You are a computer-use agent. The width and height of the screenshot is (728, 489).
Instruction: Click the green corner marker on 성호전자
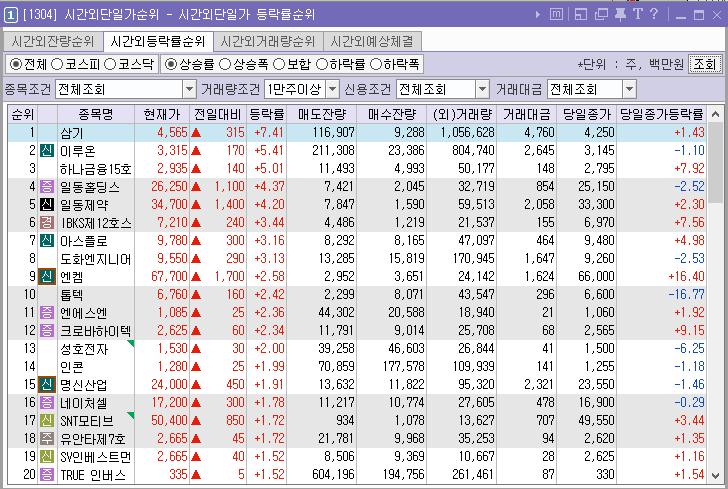(131, 343)
